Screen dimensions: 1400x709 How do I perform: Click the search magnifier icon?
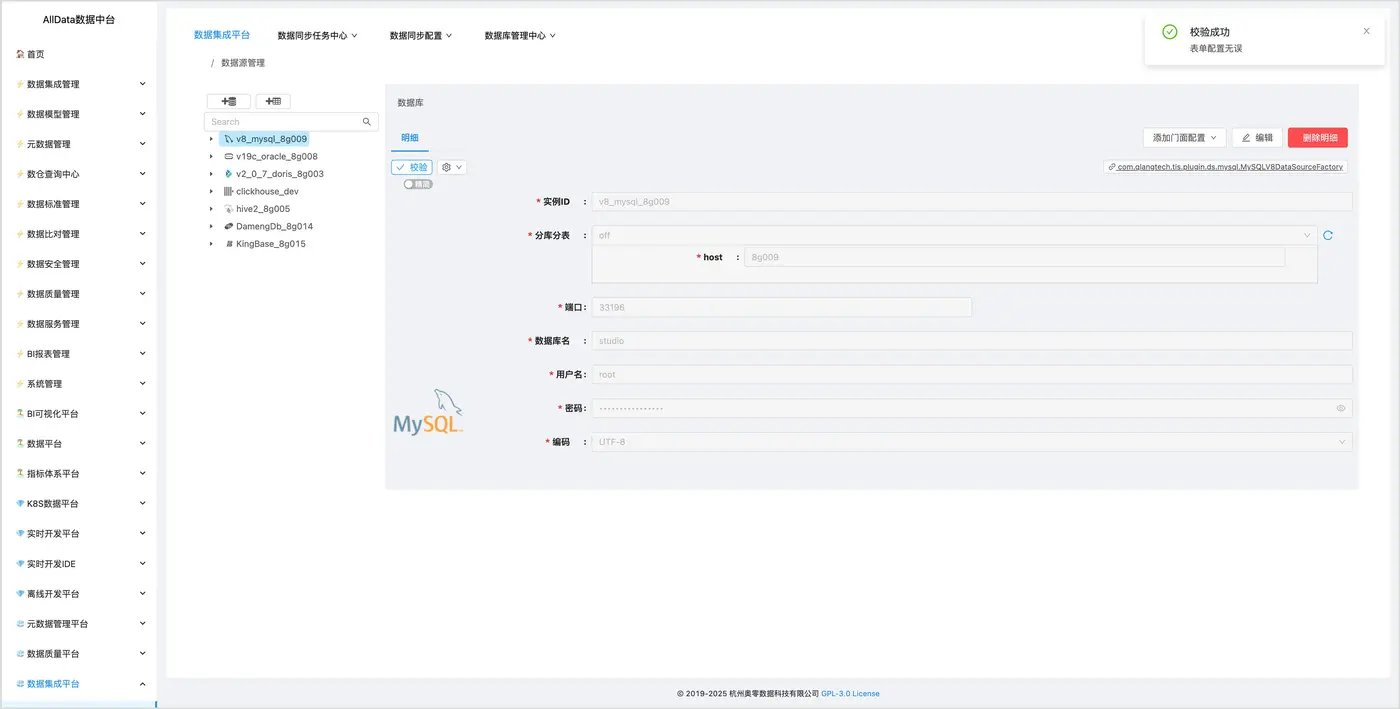[367, 122]
